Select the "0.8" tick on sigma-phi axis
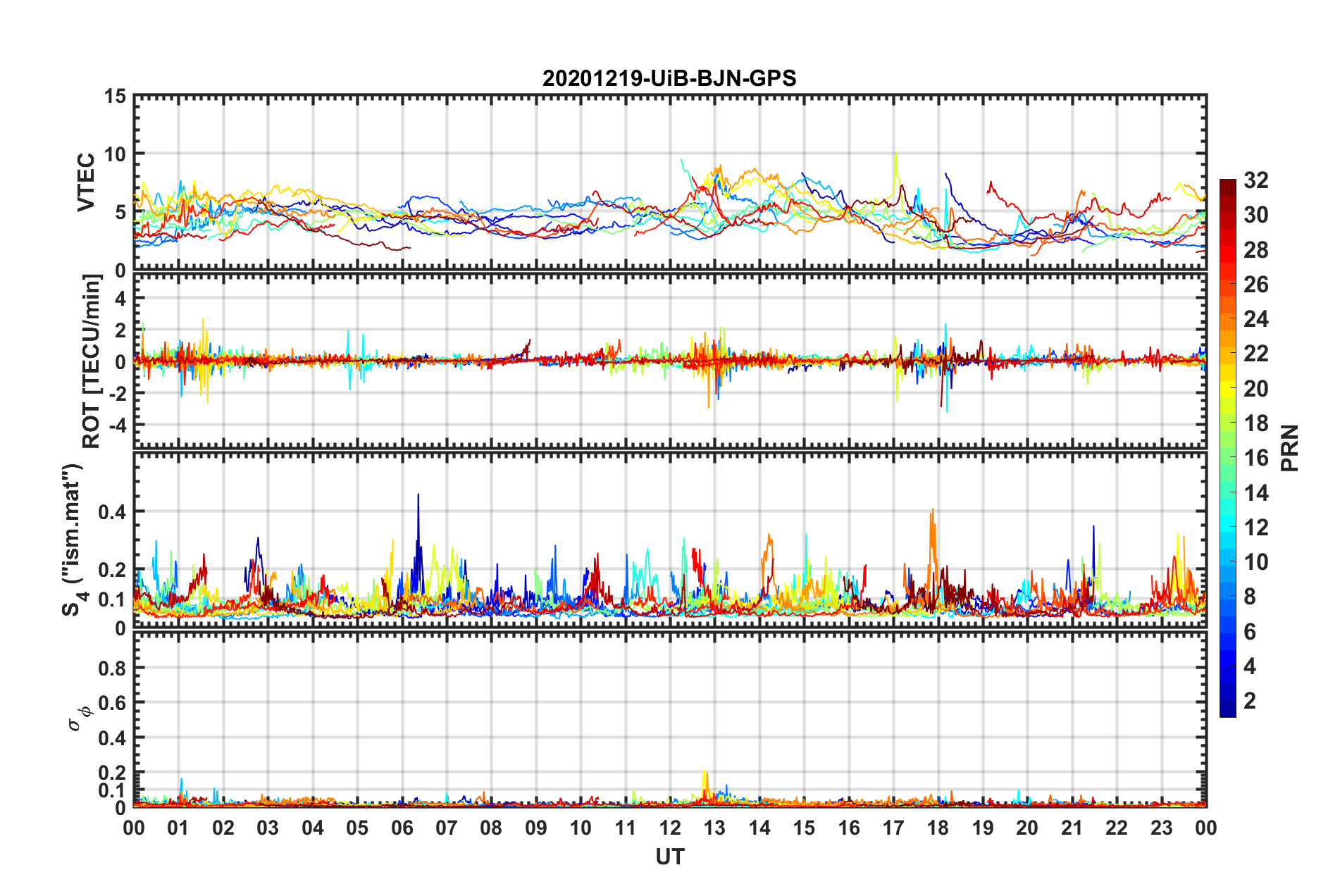Viewport: 1340px width, 896px height. tap(112, 668)
